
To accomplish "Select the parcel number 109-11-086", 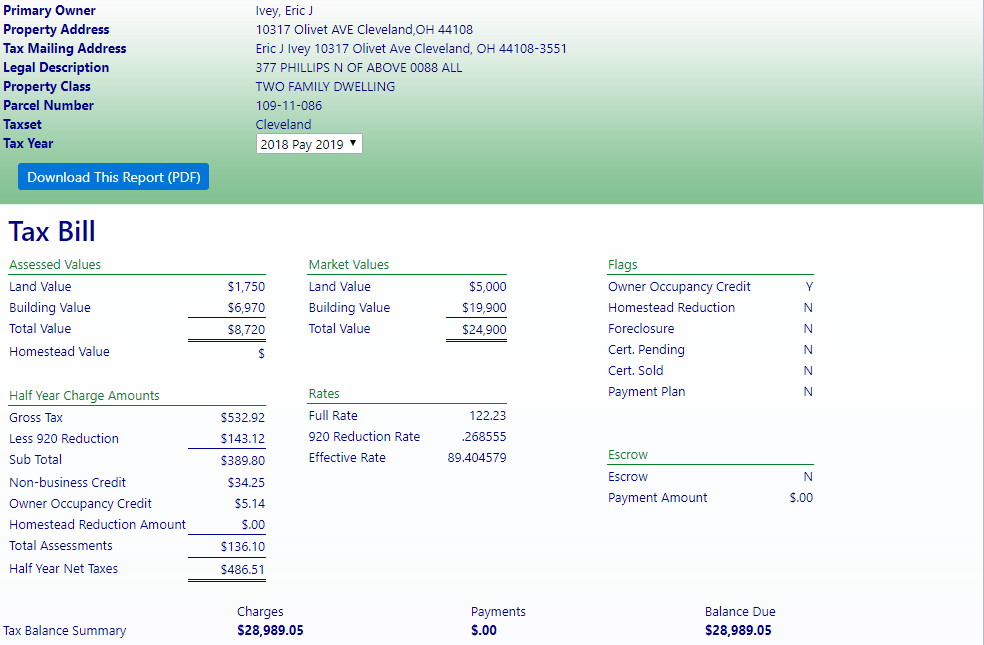I will 289,106.
